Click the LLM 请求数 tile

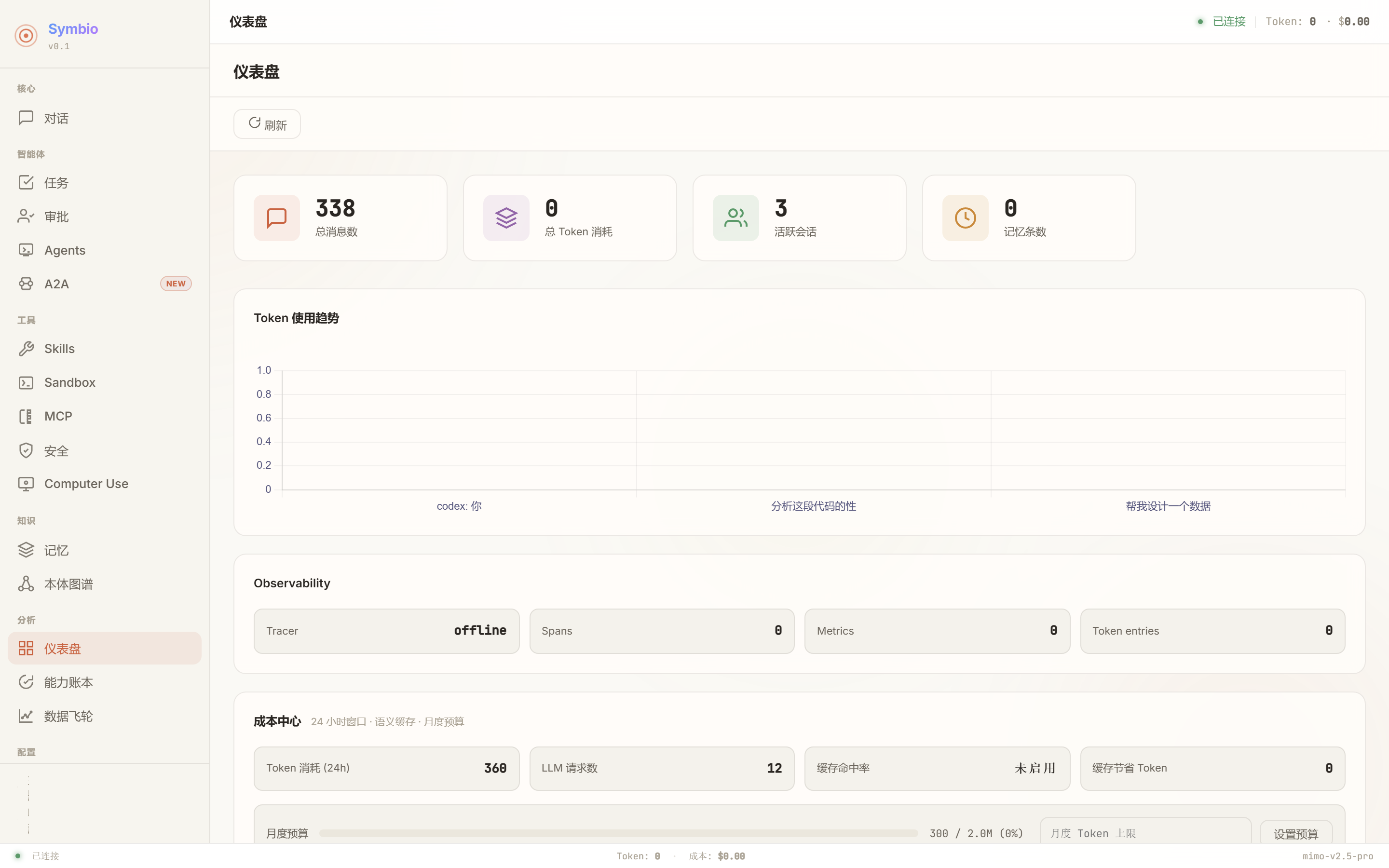pos(662,769)
